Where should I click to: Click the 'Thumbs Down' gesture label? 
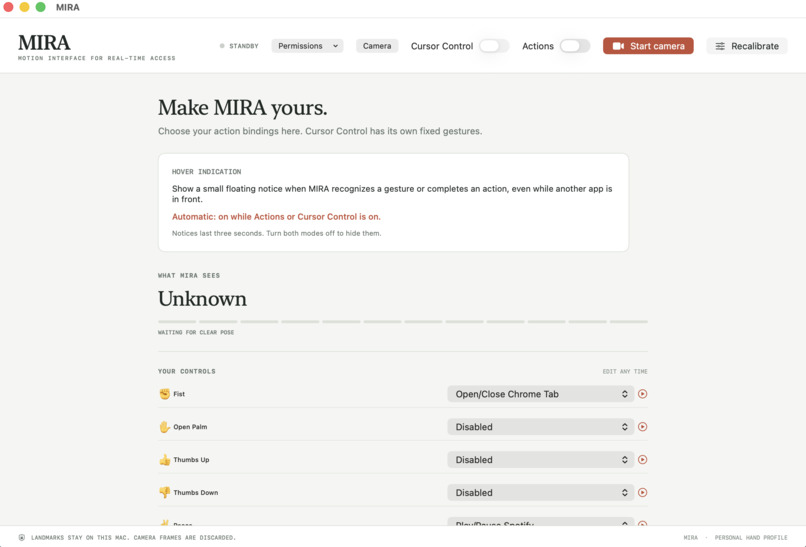tap(195, 493)
